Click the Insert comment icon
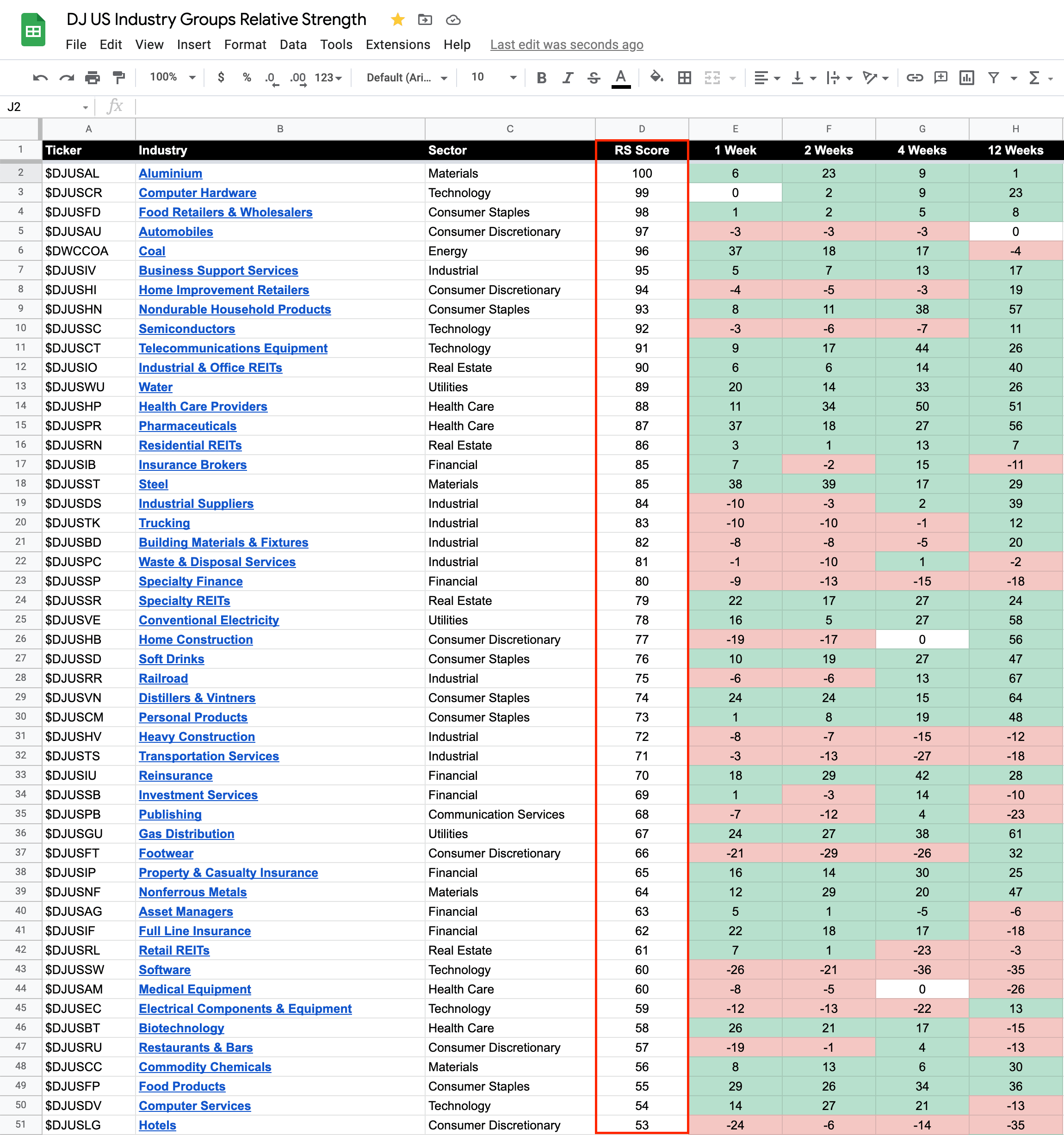The height and width of the screenshot is (1135, 1064). click(940, 78)
